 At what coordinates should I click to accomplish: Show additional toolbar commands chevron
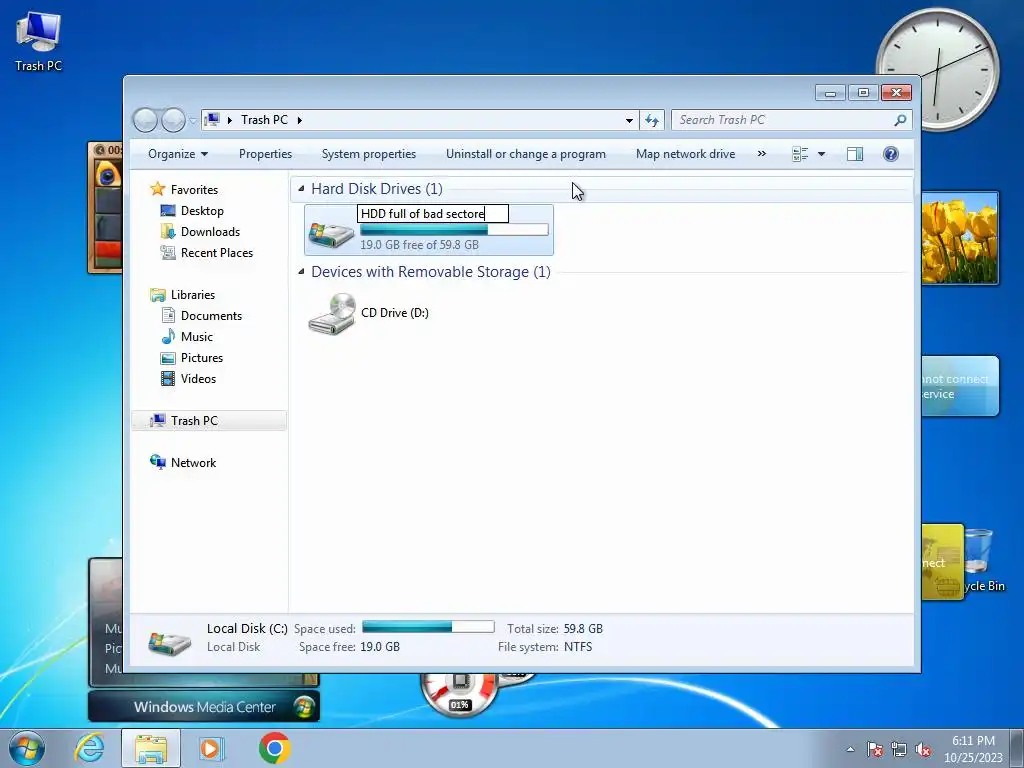761,154
